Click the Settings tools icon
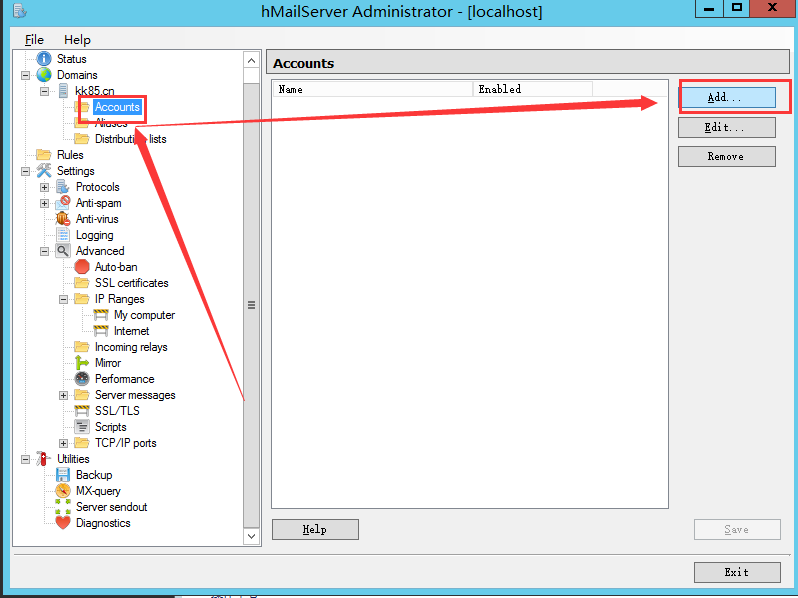 (x=44, y=171)
